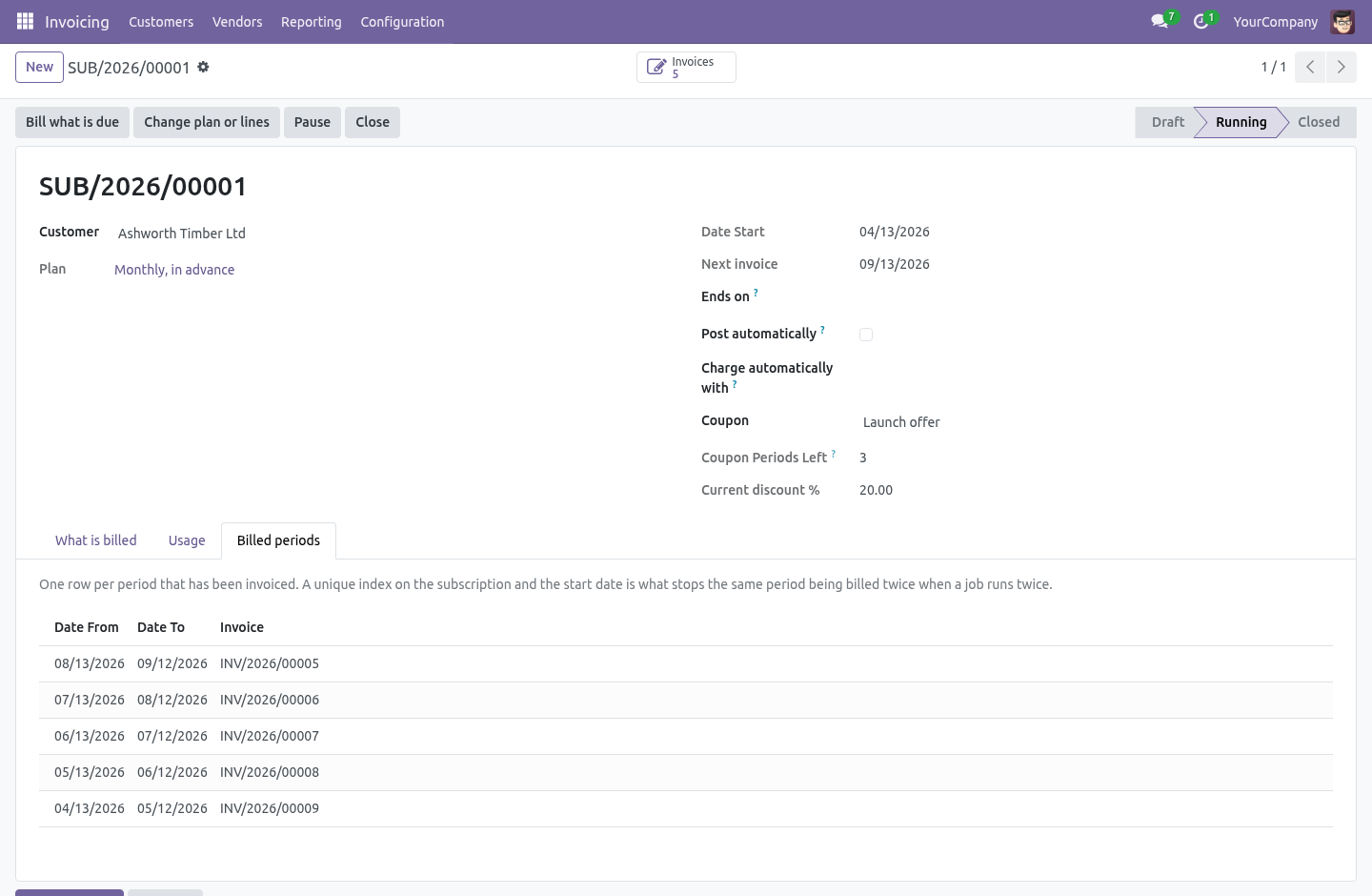The image size is (1372, 896).
Task: Open the activities clock icon
Action: coord(1200,21)
